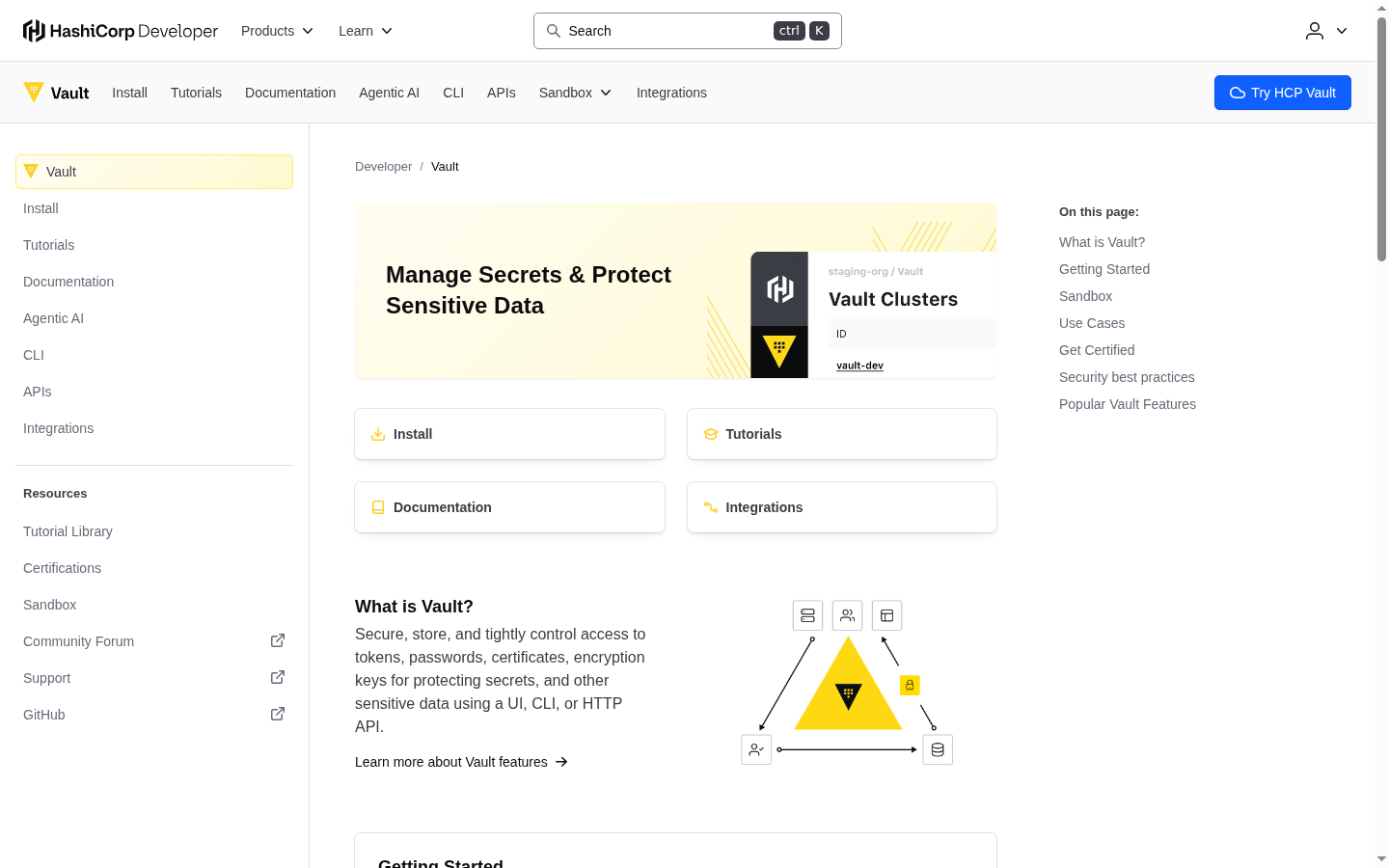Open APIs in the top Vault navigation
Image resolution: width=1389 pixels, height=868 pixels.
point(502,93)
